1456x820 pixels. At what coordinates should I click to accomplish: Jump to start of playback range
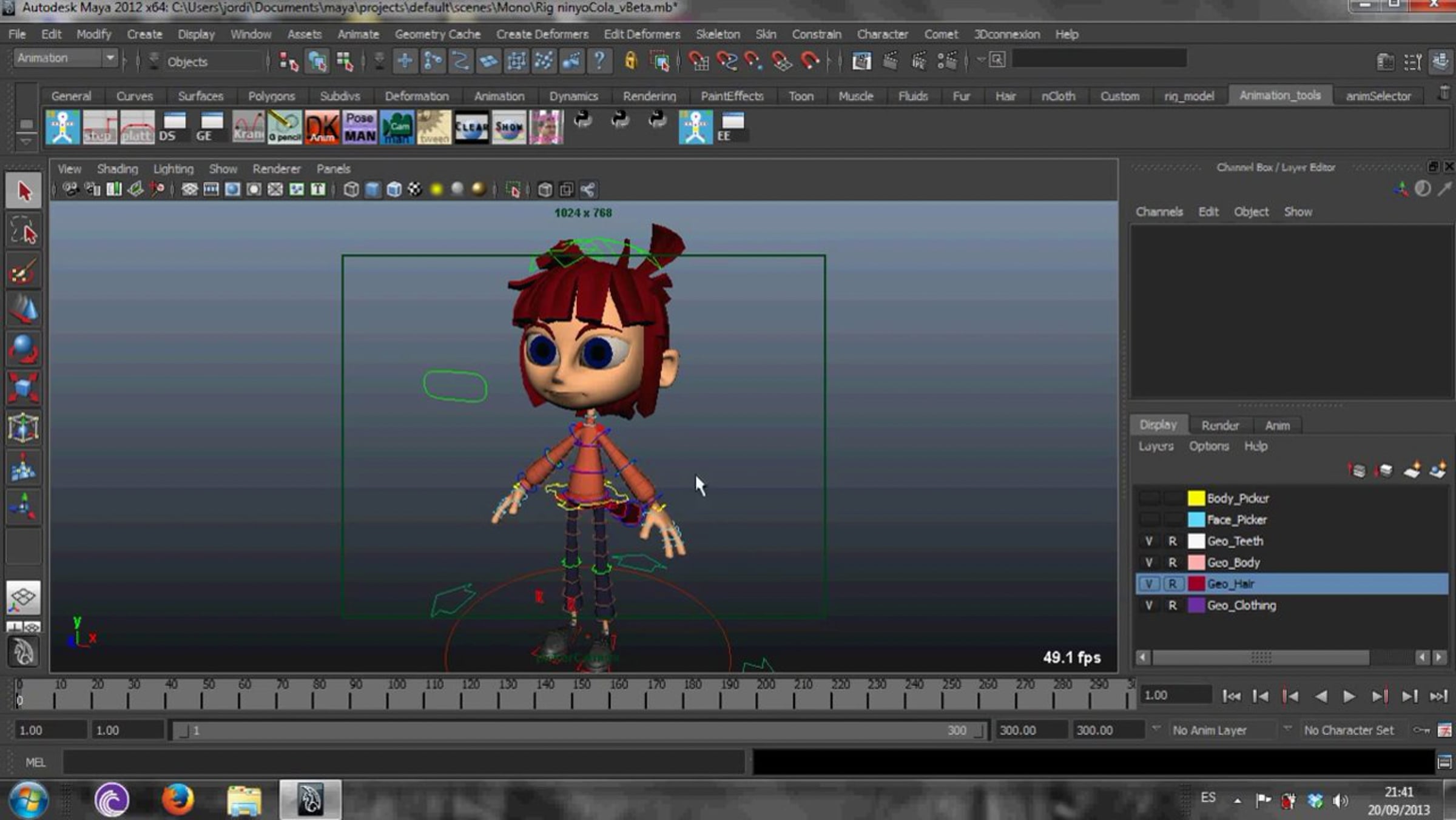point(1231,696)
